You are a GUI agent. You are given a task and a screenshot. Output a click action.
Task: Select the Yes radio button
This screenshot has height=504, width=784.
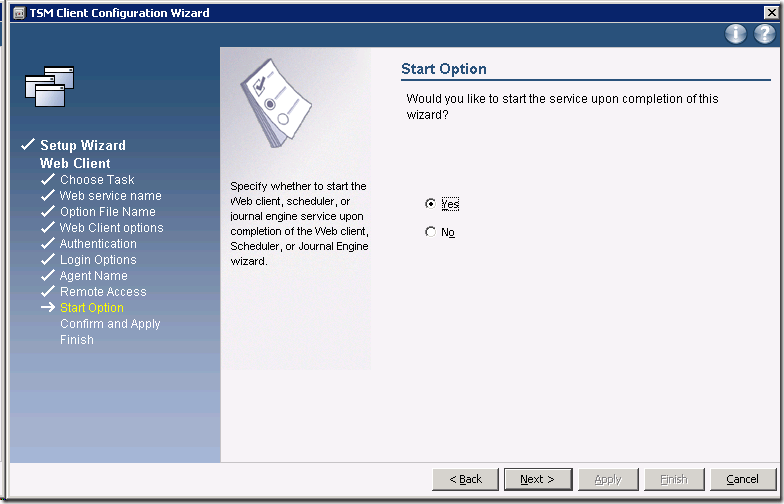[x=431, y=204]
